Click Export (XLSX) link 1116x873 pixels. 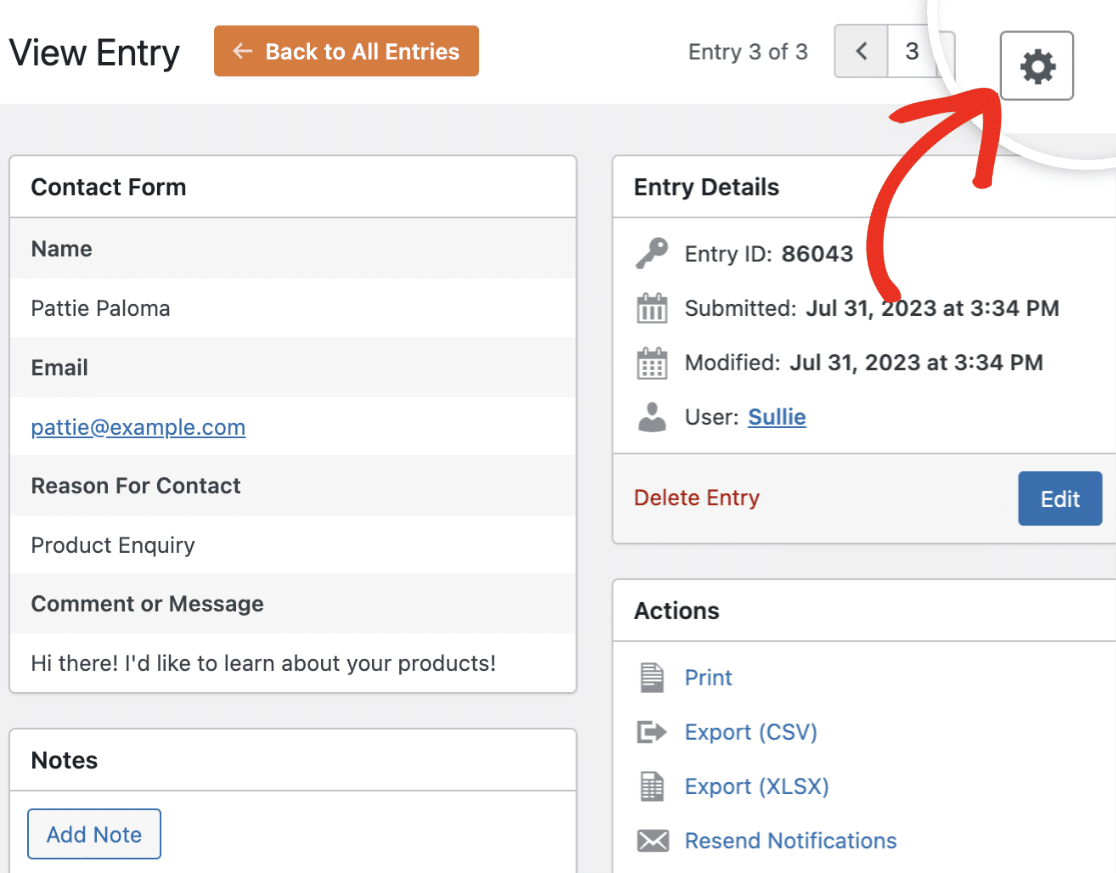[x=757, y=786]
